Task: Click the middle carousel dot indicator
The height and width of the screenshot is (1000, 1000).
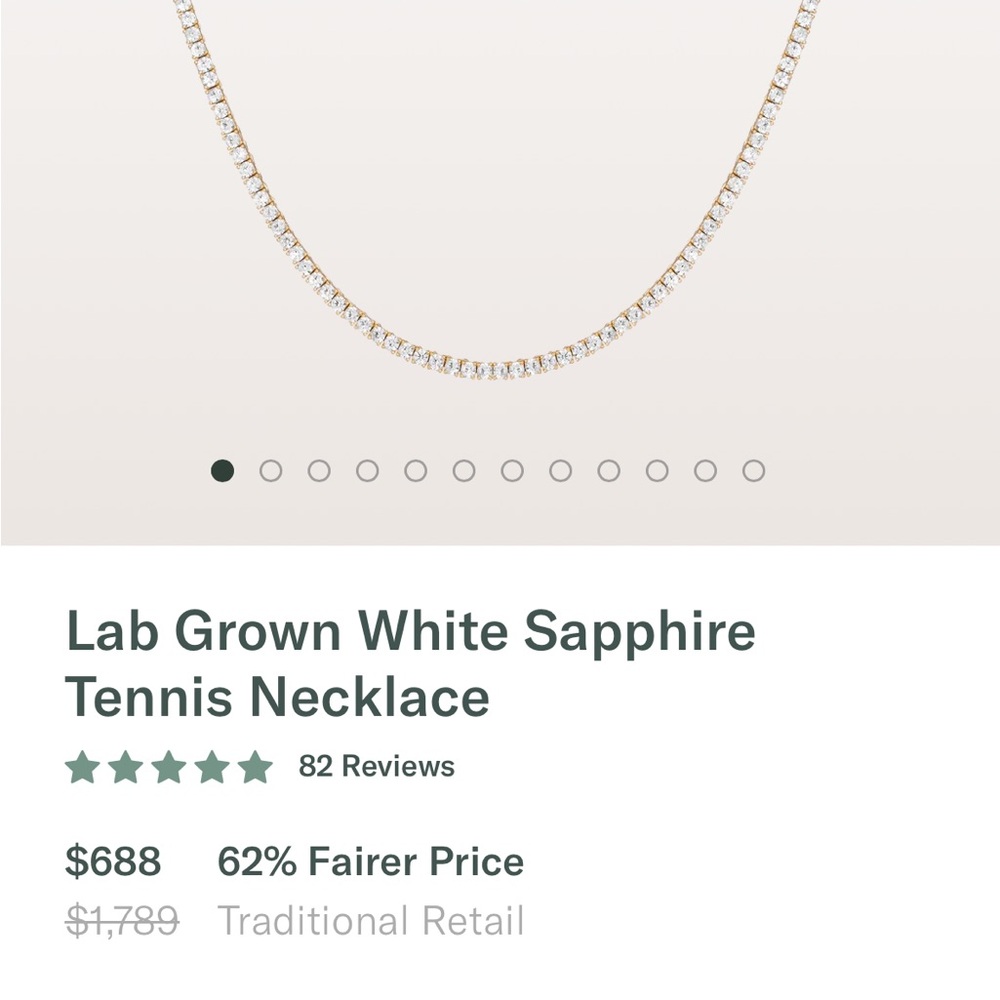Action: (x=511, y=469)
